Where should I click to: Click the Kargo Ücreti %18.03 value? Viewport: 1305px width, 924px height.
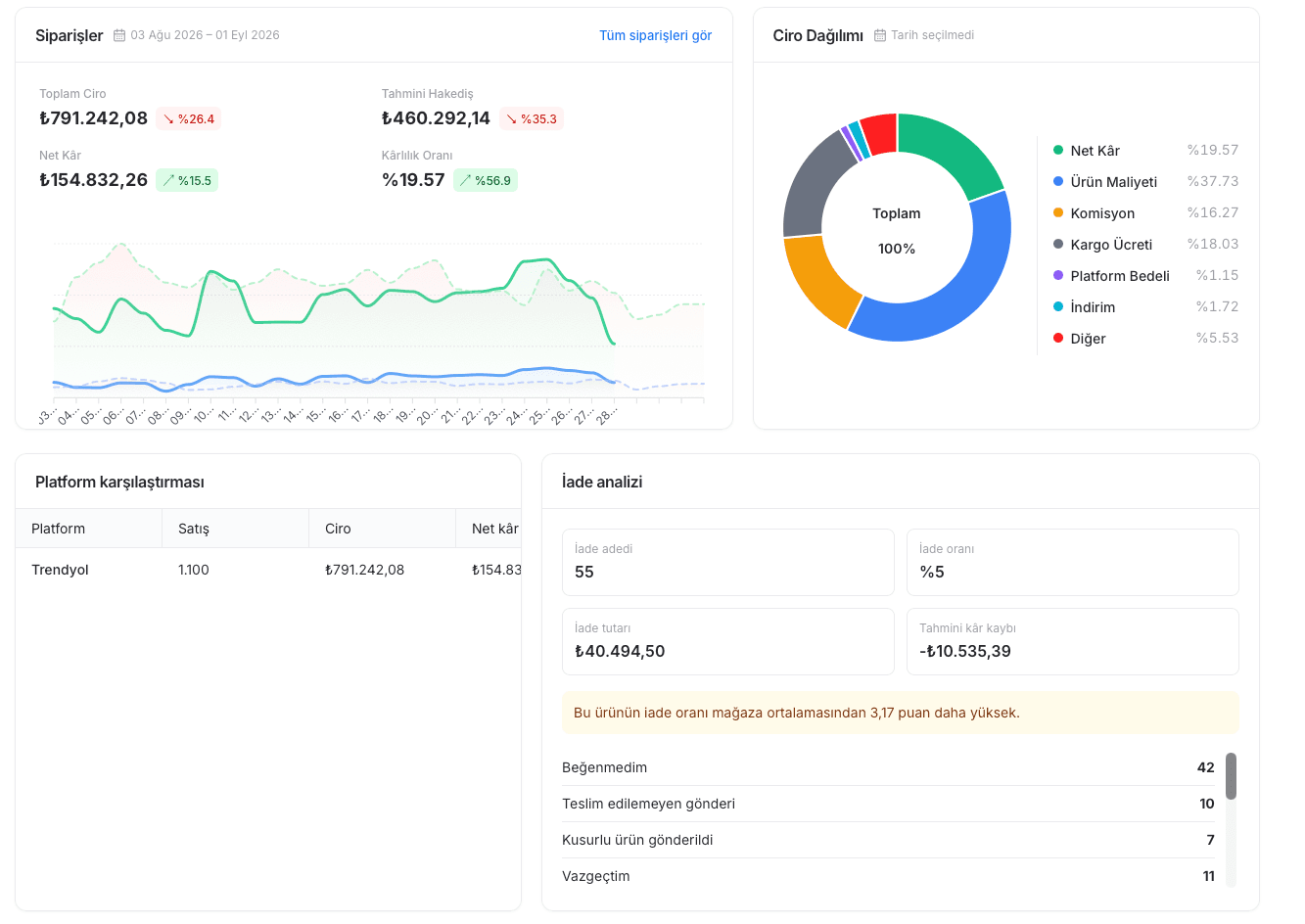pos(1213,244)
